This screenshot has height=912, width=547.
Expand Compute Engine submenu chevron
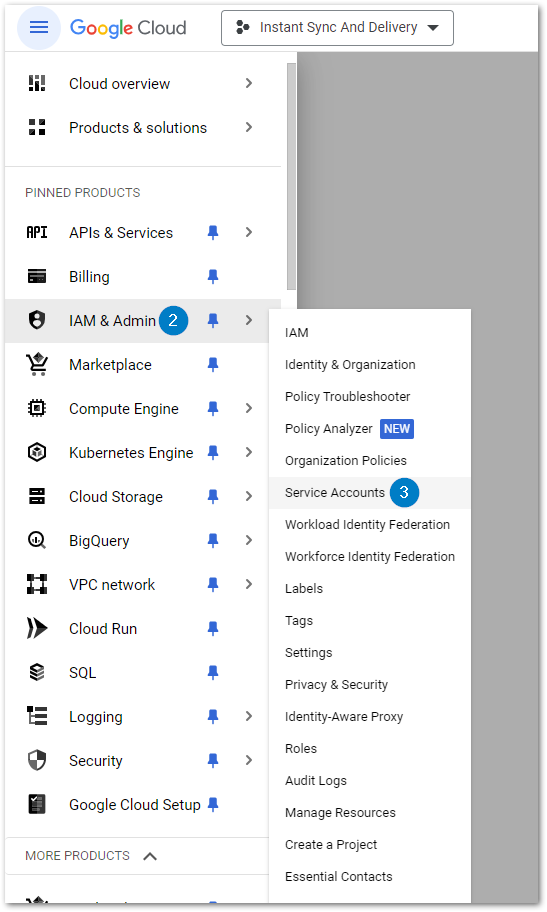click(x=249, y=408)
